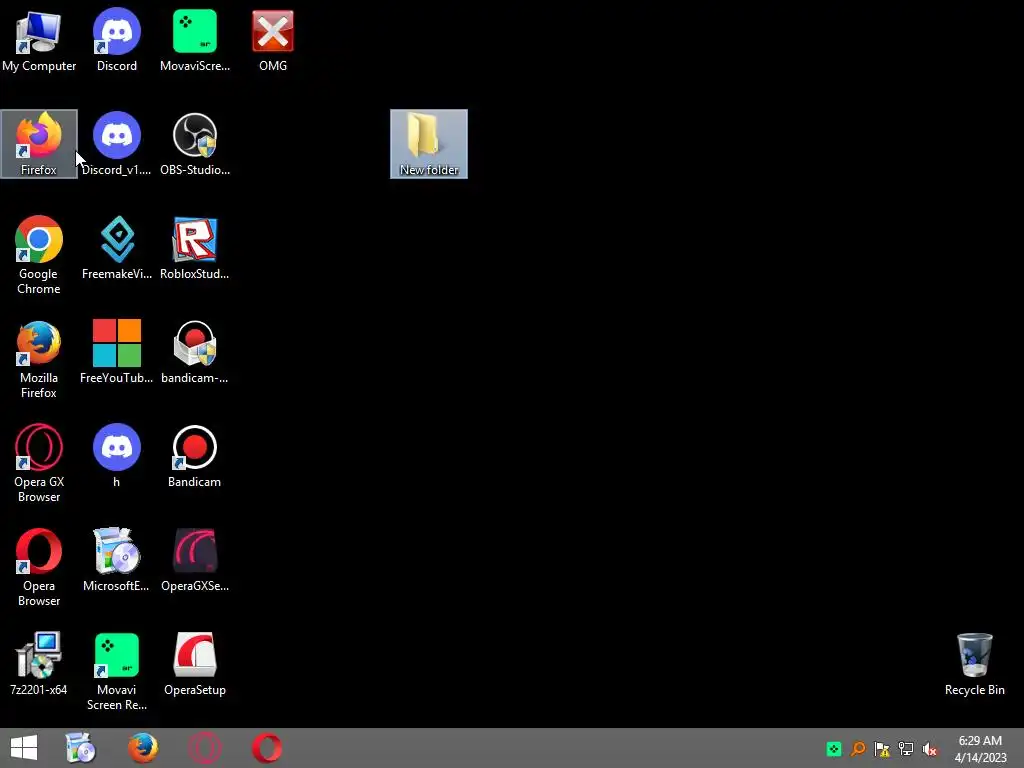Launch Firefox from the taskbar
The image size is (1024, 768).
click(x=142, y=748)
